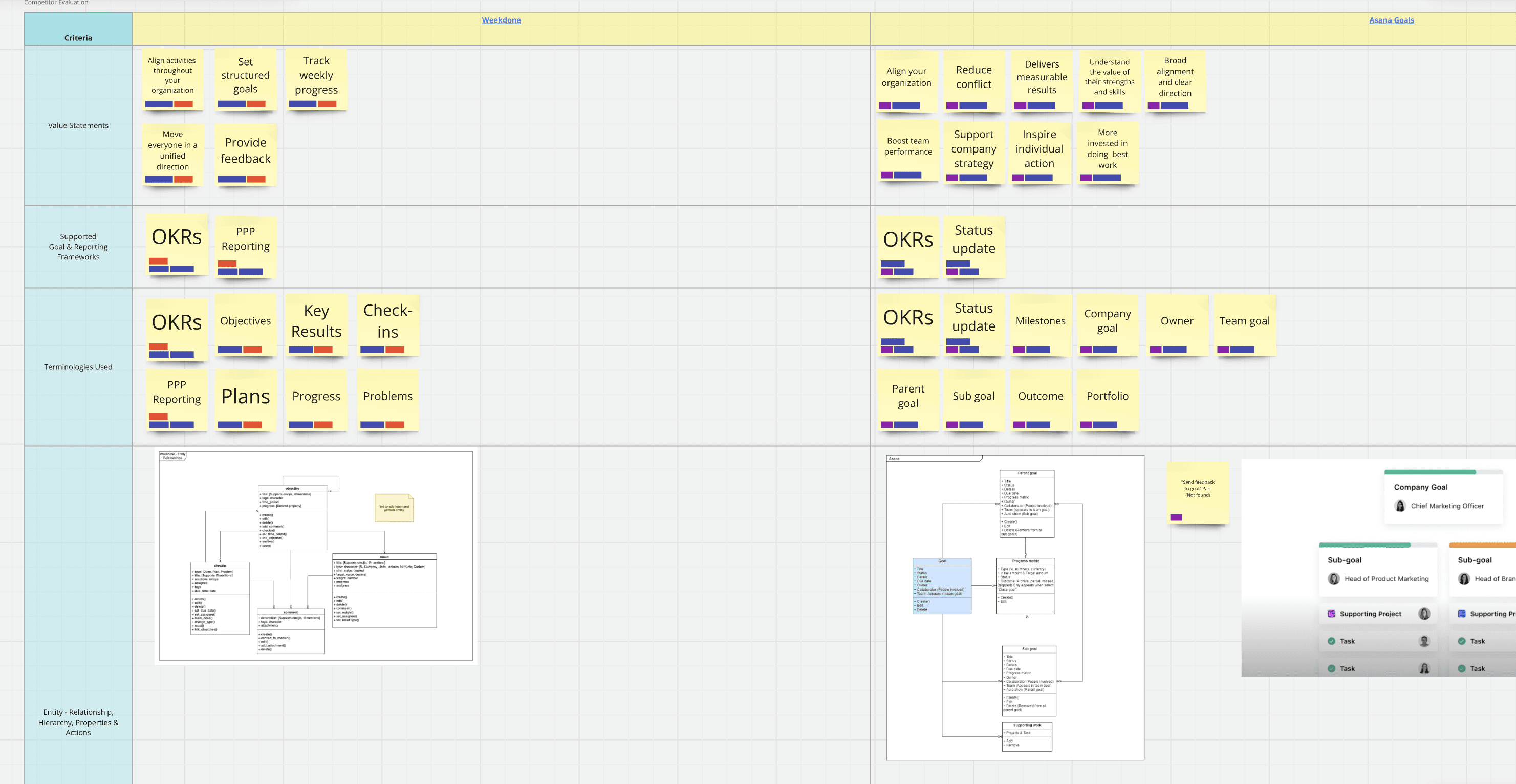
Task: Click the Supporting work box in Asana diagram
Action: pyautogui.click(x=1027, y=737)
